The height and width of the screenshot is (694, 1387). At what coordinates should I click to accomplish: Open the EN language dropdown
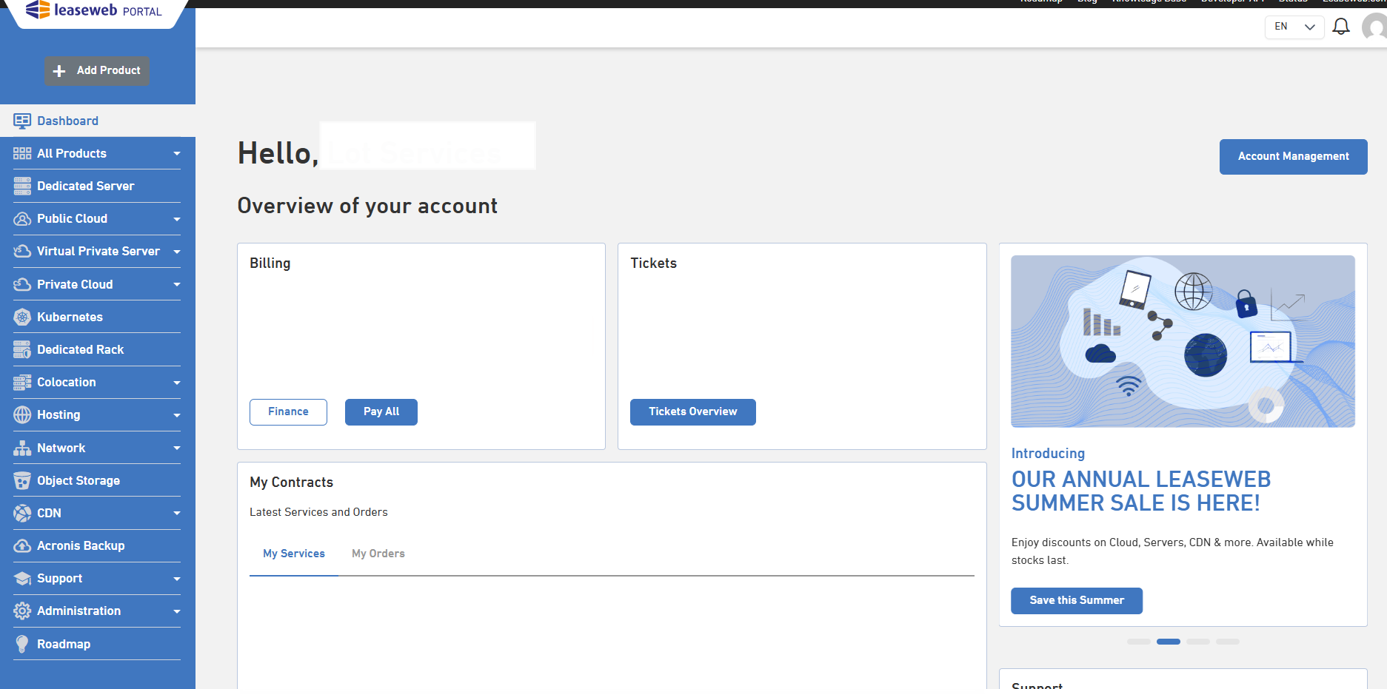pyautogui.click(x=1294, y=27)
